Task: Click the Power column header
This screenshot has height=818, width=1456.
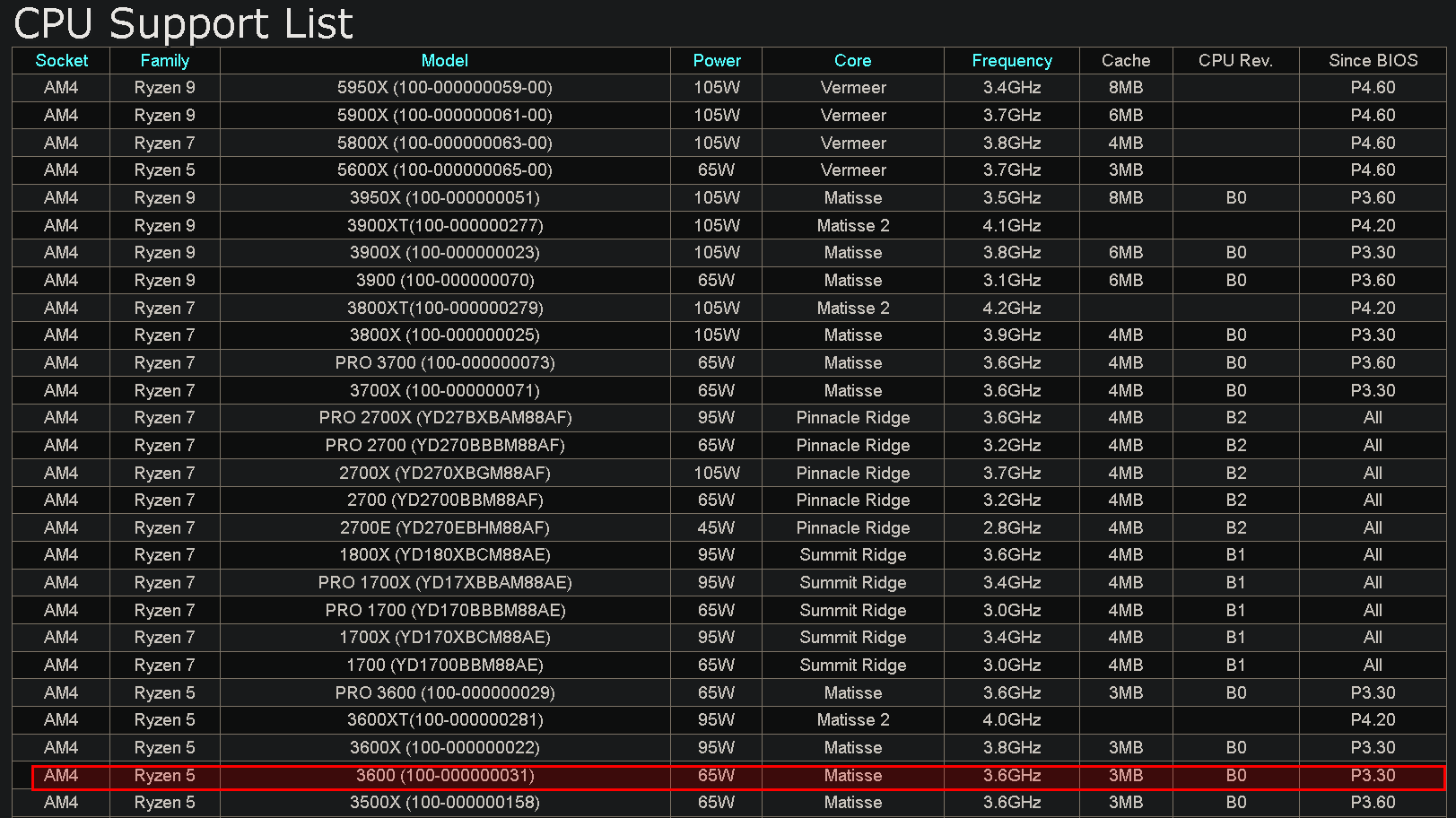Action: click(x=717, y=60)
